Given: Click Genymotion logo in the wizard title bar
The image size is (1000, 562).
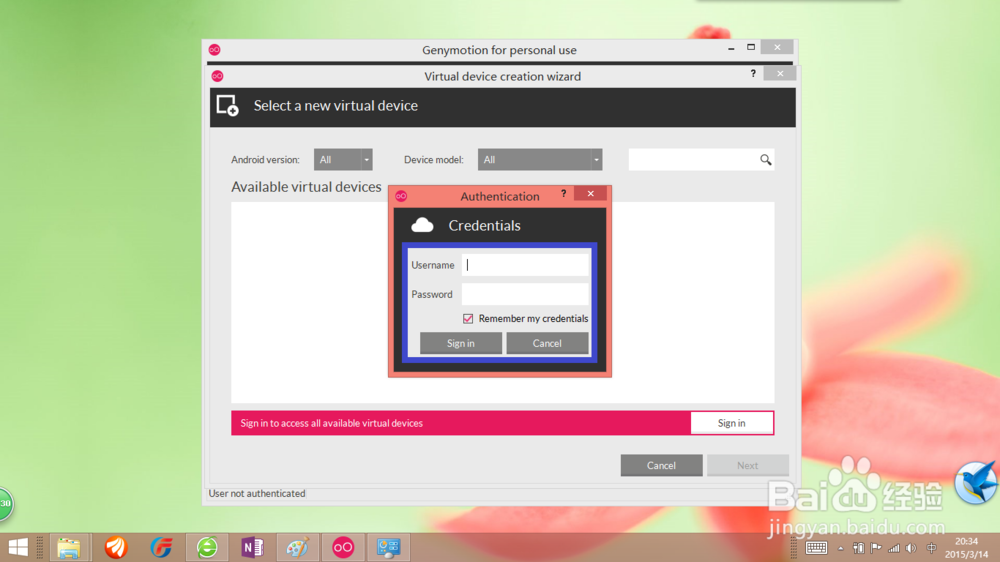Looking at the screenshot, I should (x=217, y=76).
